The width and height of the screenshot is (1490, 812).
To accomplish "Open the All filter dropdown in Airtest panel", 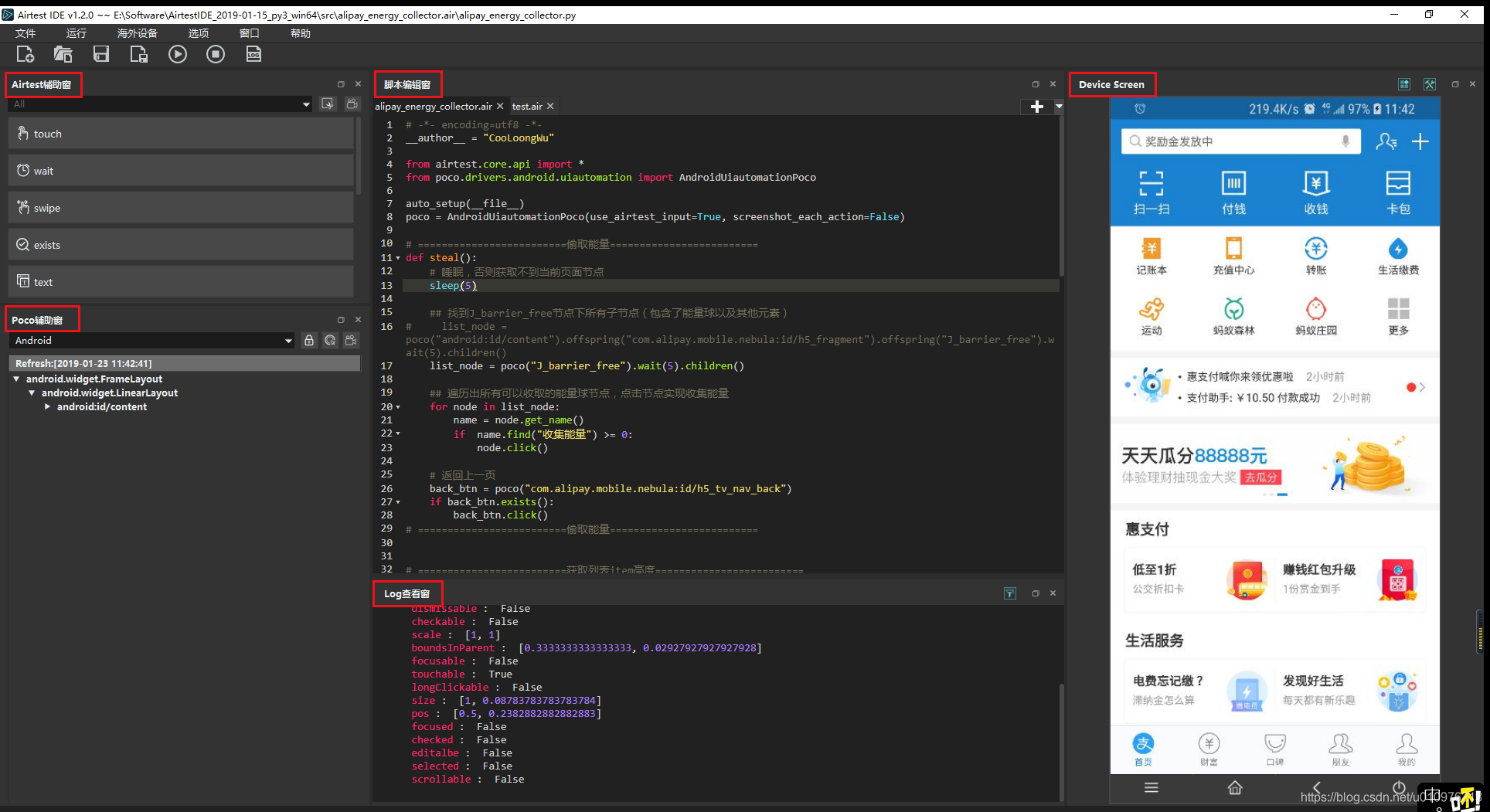I will [160, 104].
